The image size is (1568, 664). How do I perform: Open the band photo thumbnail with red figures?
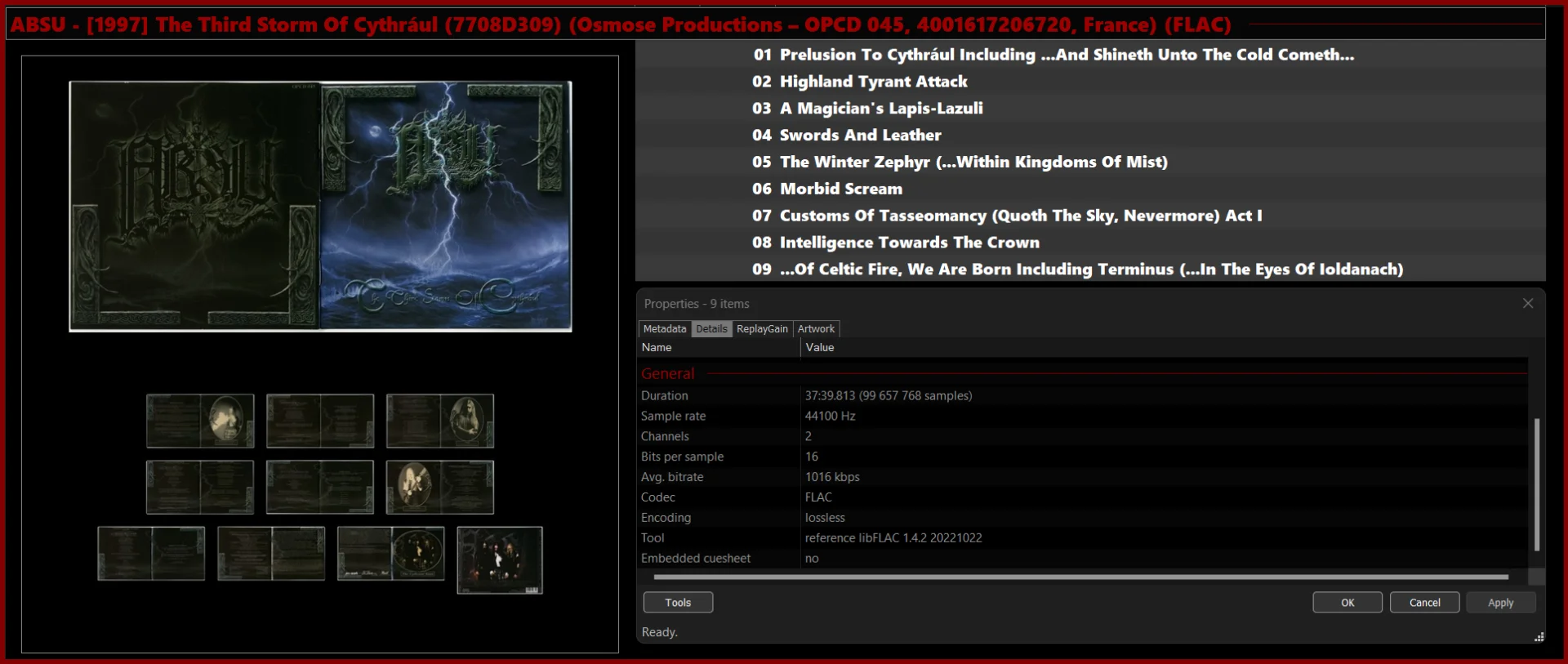[x=500, y=560]
